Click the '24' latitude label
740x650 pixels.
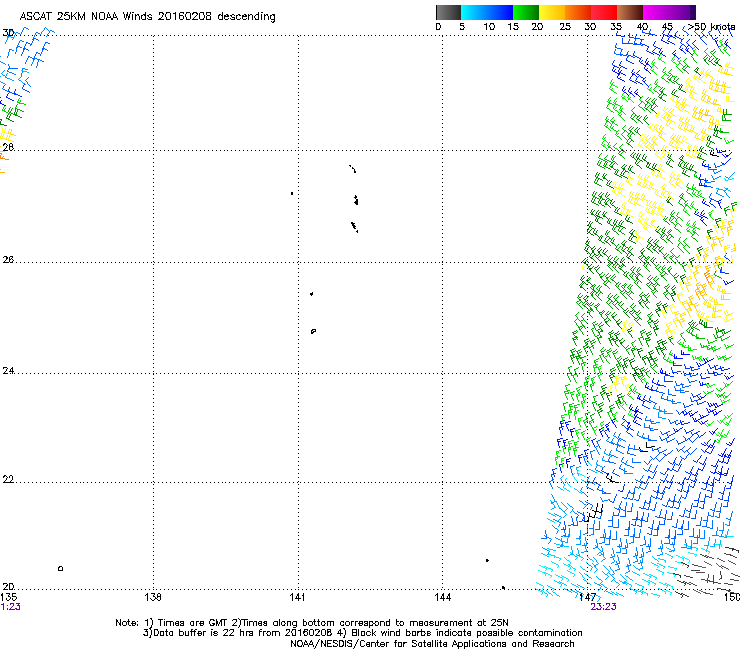8,371
